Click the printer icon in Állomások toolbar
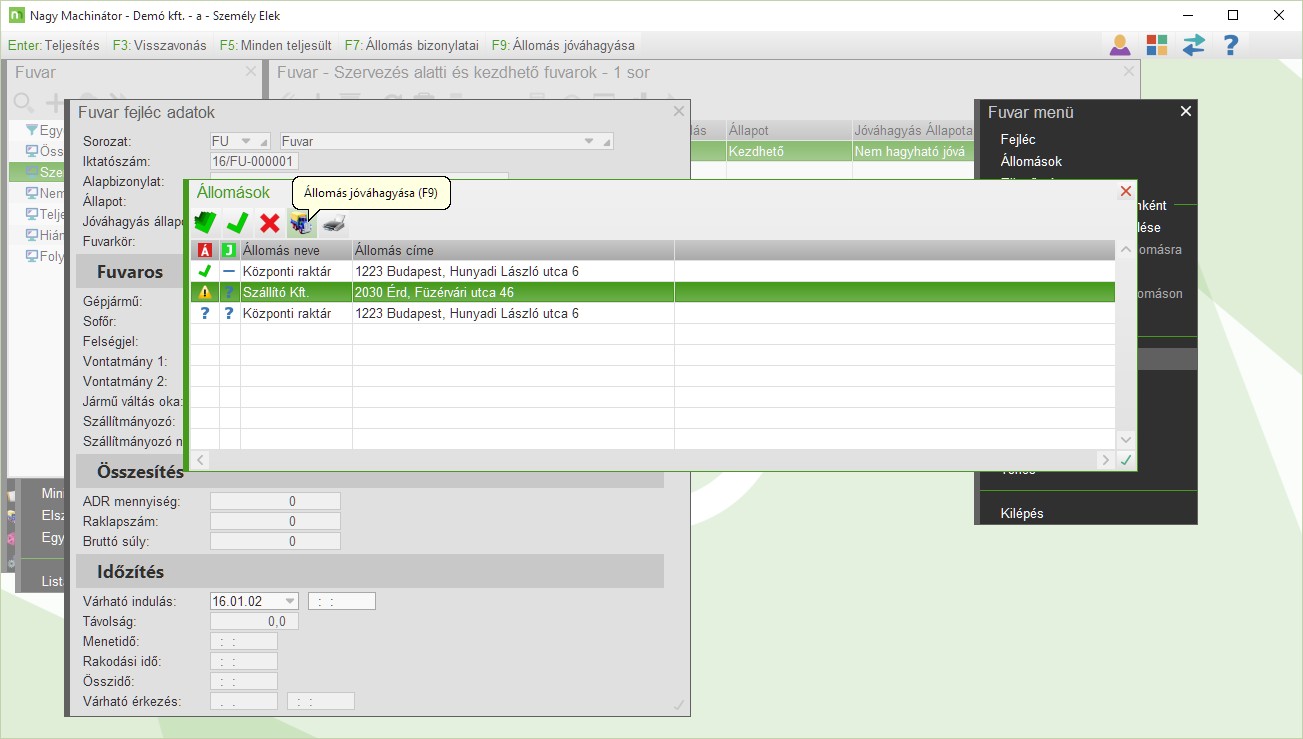Screen dimensions: 1303x739 tap(333, 223)
